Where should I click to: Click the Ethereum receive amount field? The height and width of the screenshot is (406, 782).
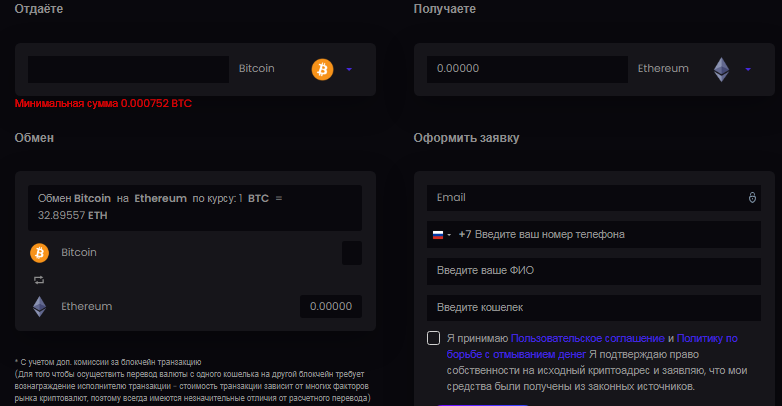click(527, 69)
